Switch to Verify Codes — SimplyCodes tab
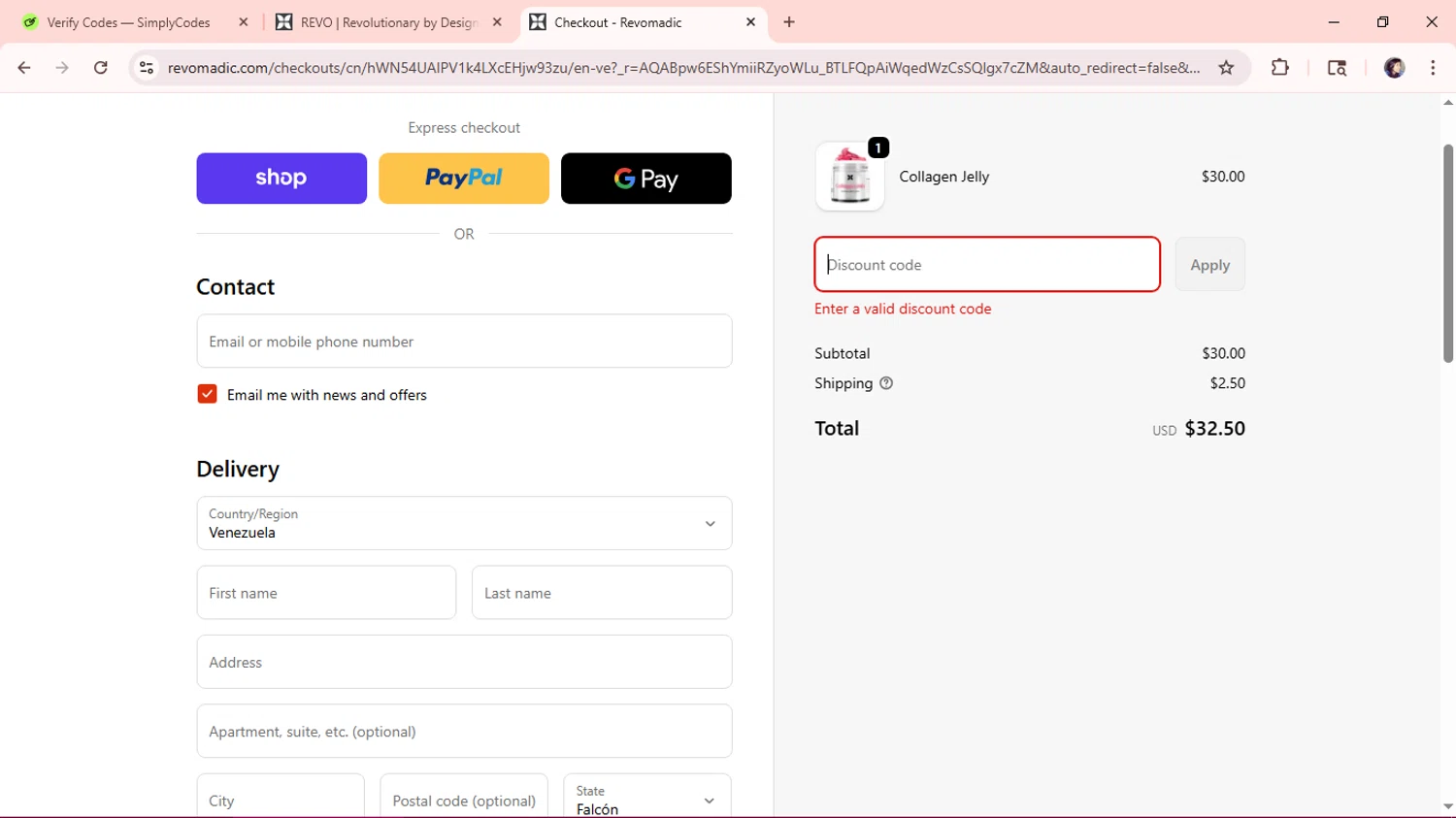 click(x=135, y=22)
